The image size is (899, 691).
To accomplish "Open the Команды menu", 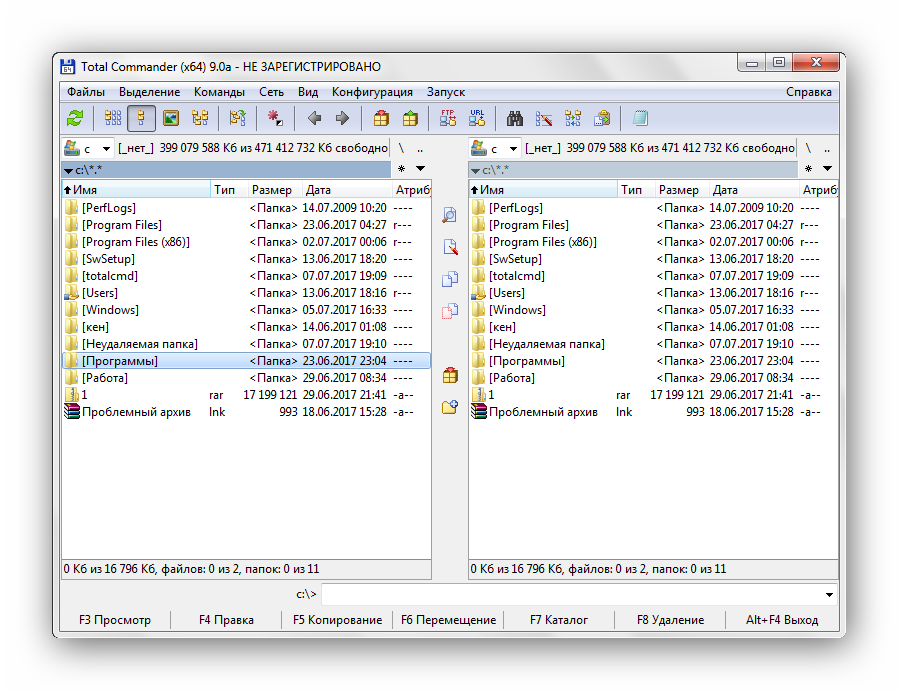I will tap(219, 92).
